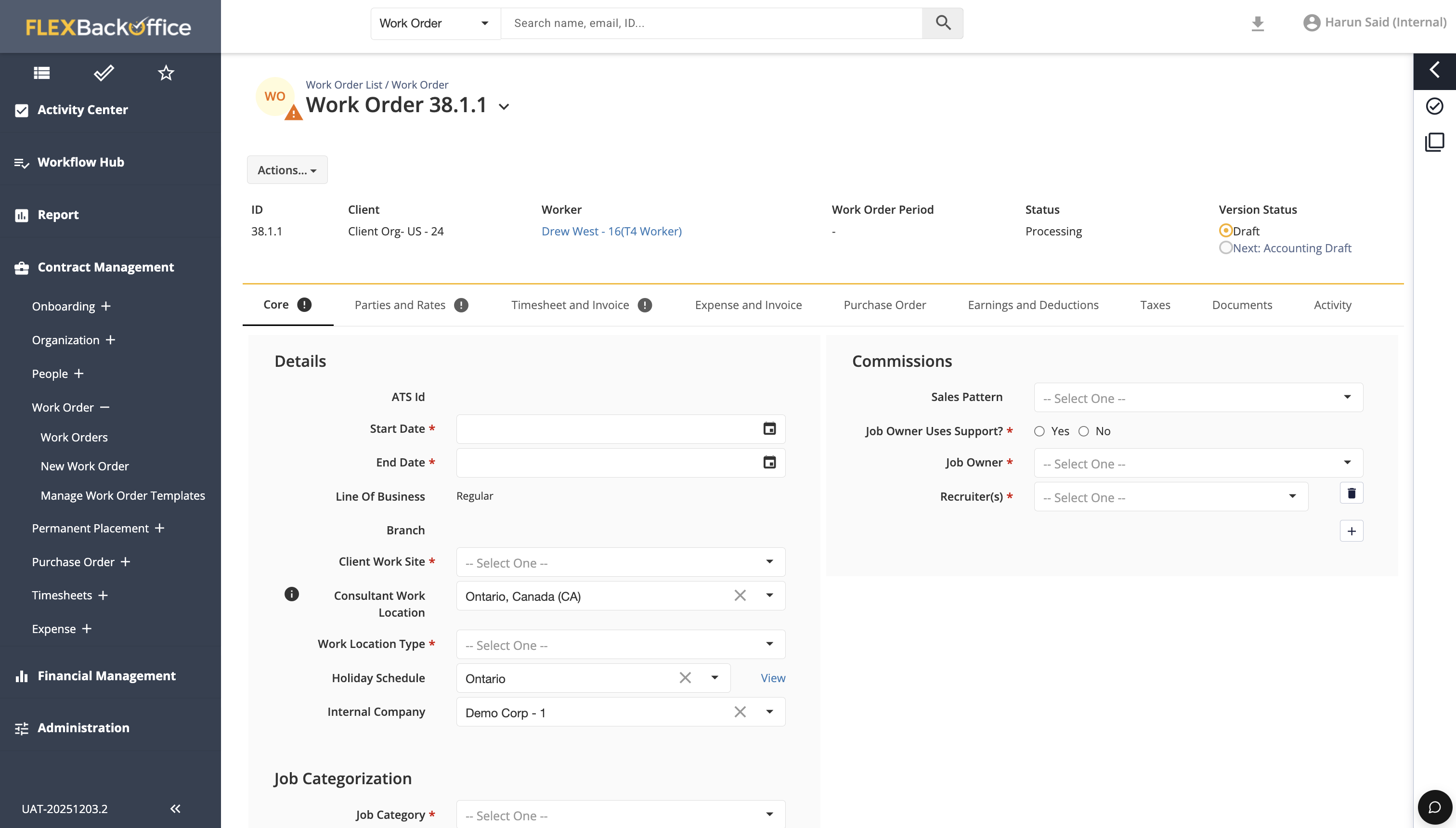Viewport: 1456px width, 828px height.
Task: Click the favorites star icon in the sidebar
Action: point(166,73)
